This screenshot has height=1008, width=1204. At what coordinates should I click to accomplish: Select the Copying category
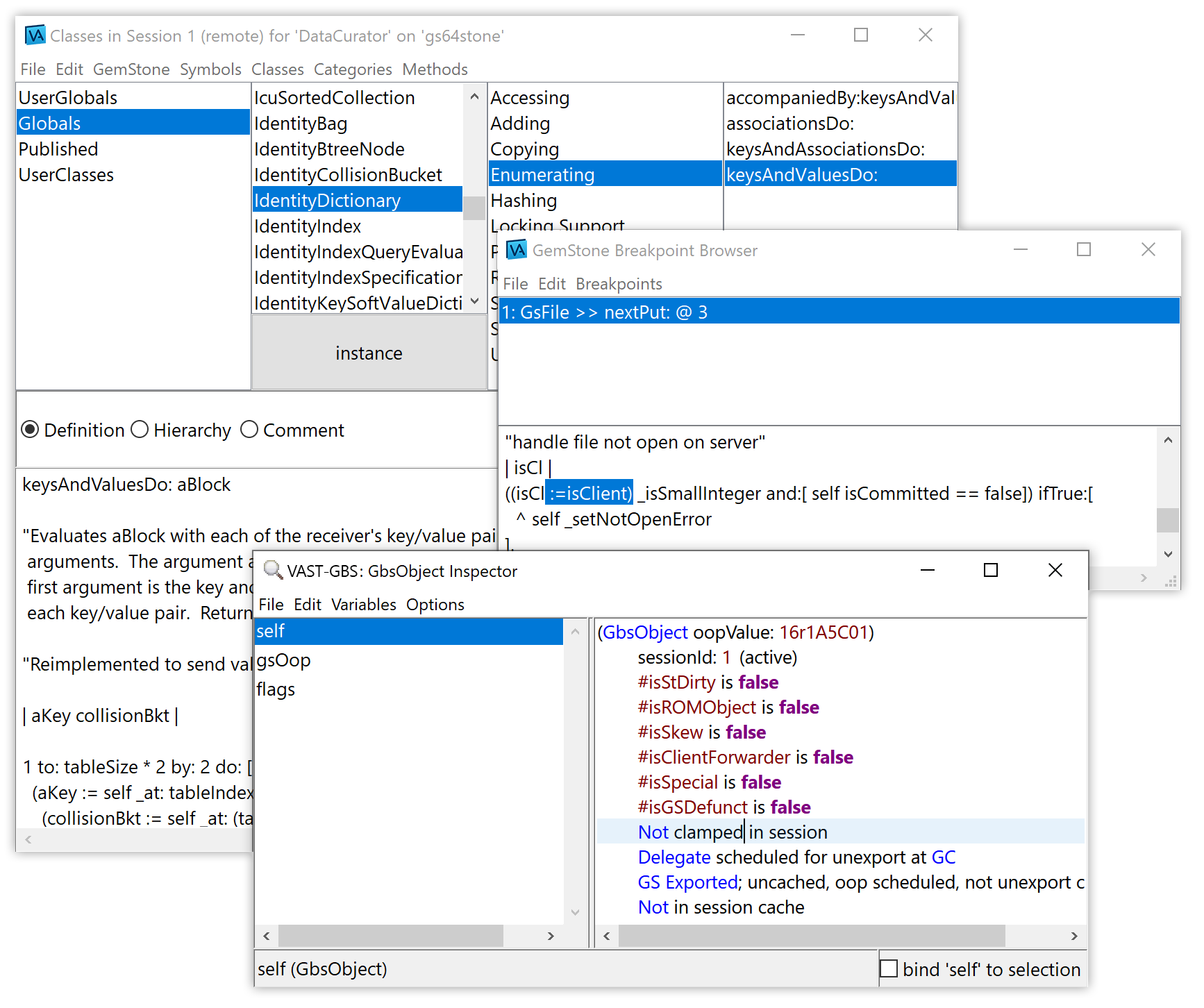pos(605,149)
